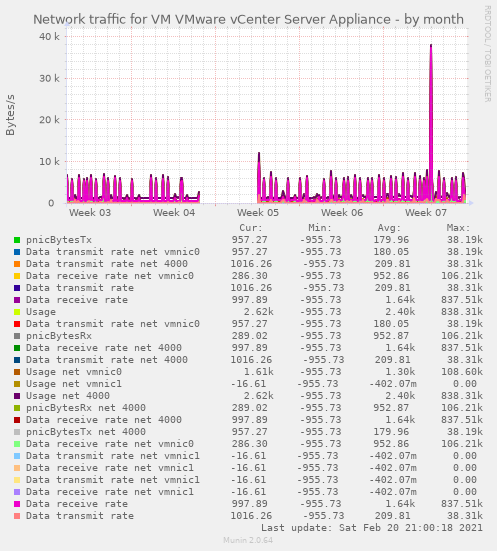Image resolution: width=497 pixels, height=551 pixels.
Task: Click the yellow Data receive rate net vmnic0 swatch
Action: [x=17, y=276]
